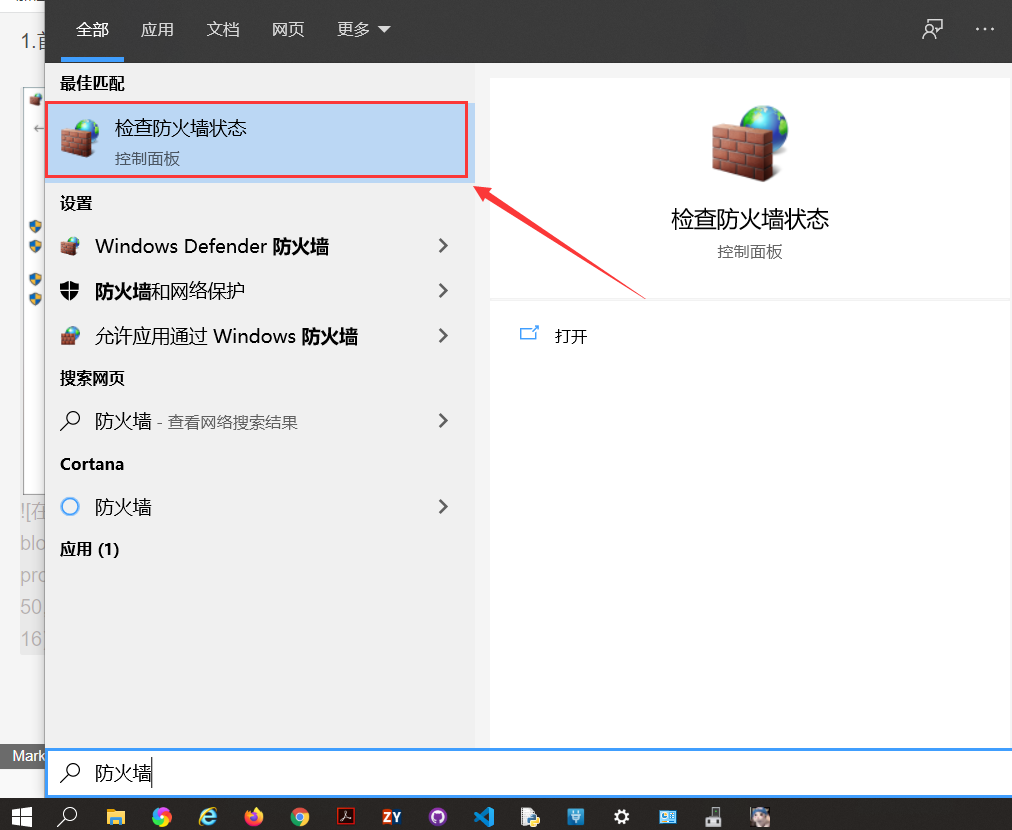Image resolution: width=1012 pixels, height=830 pixels.
Task: Expand the Cortana 防火墙 entry chevron
Action: click(x=443, y=507)
